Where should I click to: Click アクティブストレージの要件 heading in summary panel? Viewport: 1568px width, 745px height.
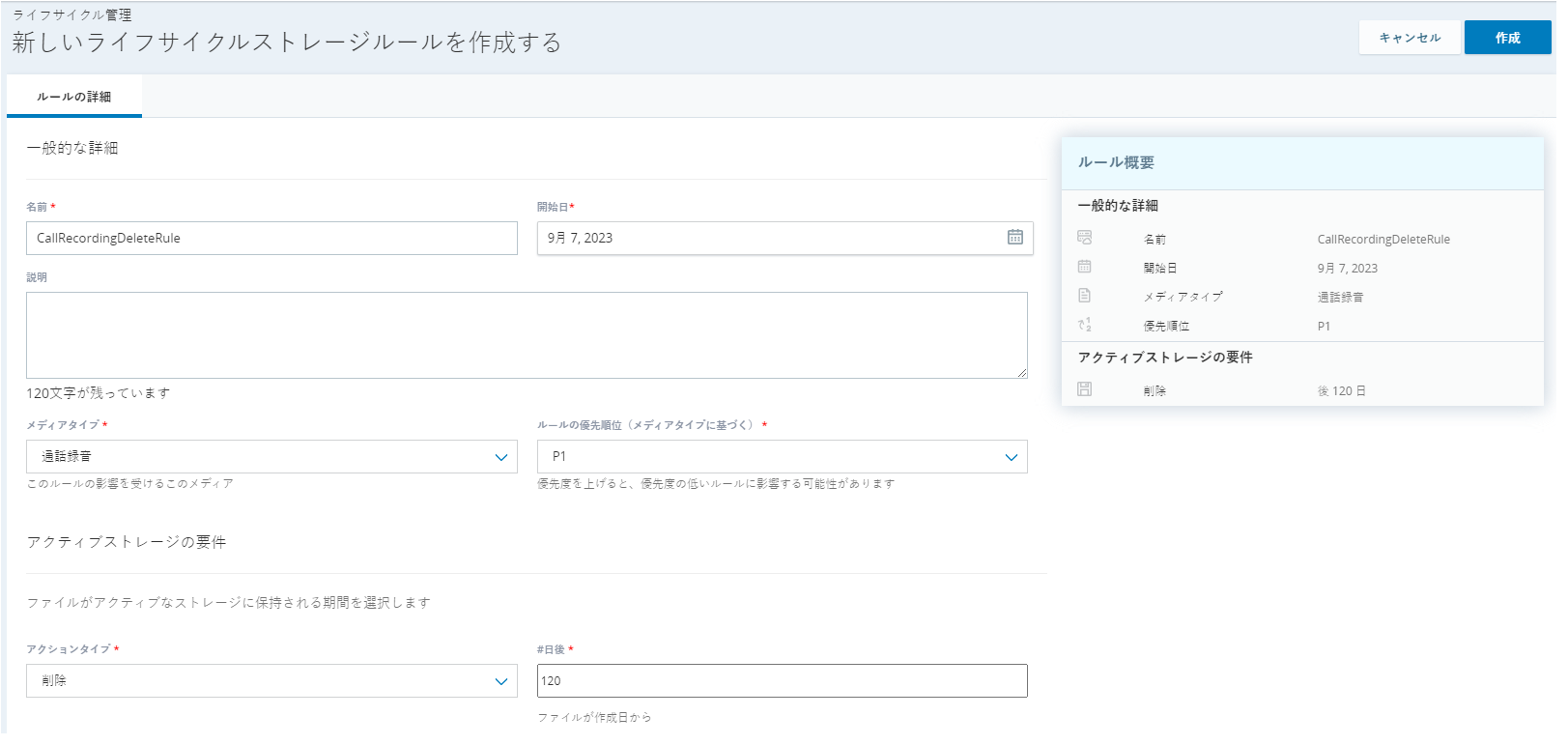tap(1165, 358)
